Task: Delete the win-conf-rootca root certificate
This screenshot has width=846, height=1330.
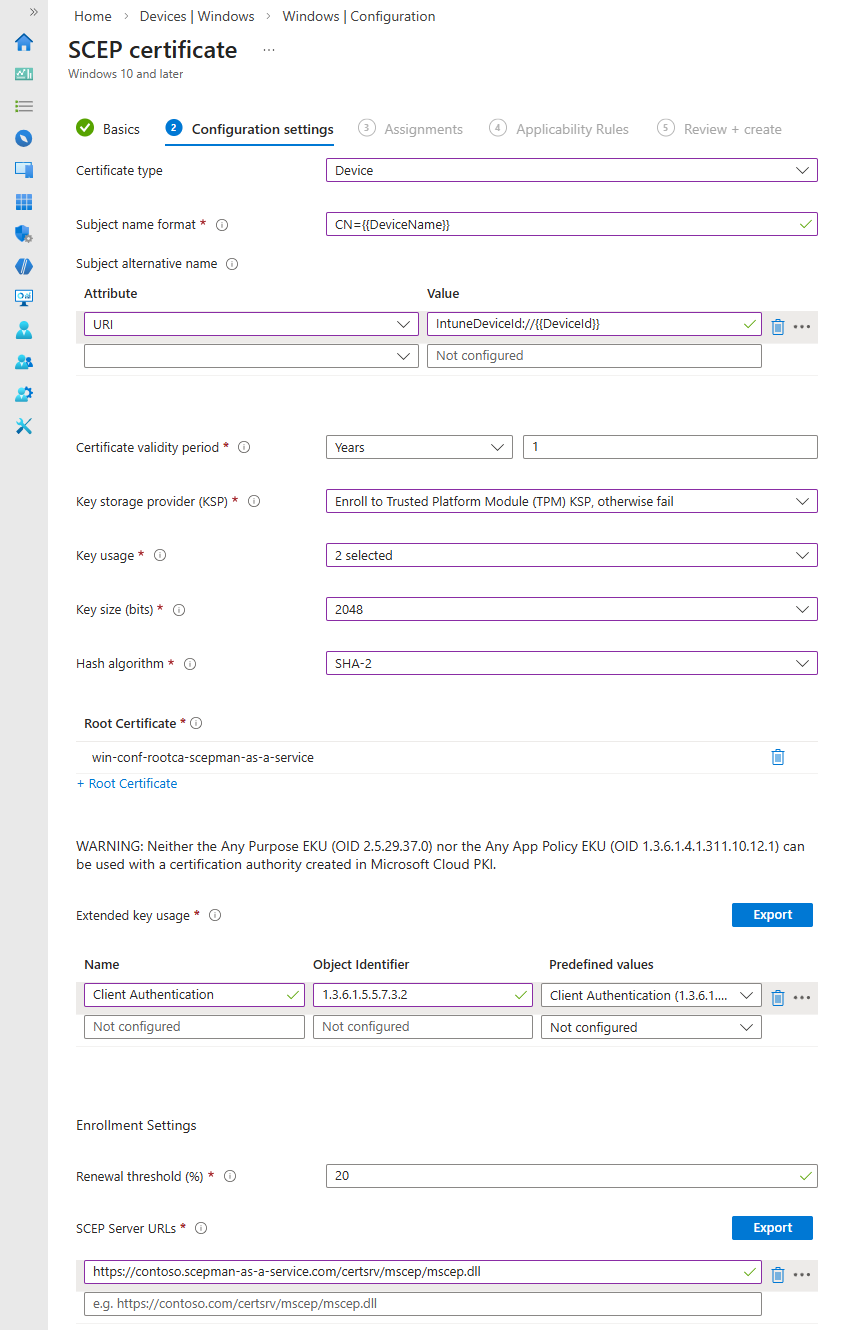Action: [x=778, y=757]
